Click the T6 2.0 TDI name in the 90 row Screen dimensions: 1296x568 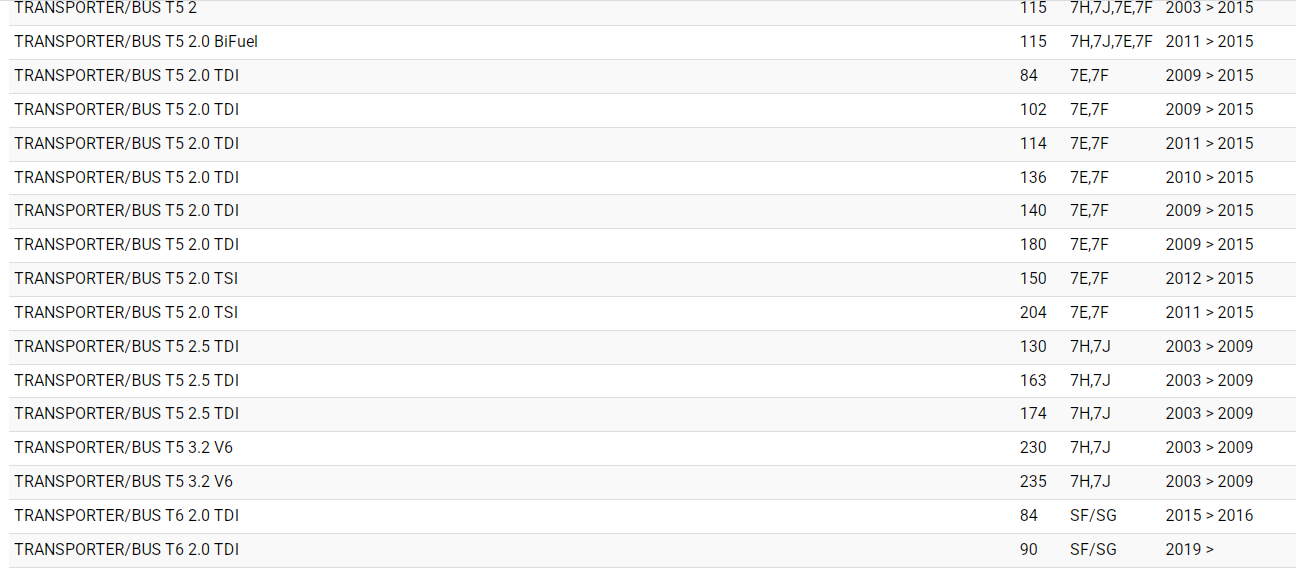126,550
